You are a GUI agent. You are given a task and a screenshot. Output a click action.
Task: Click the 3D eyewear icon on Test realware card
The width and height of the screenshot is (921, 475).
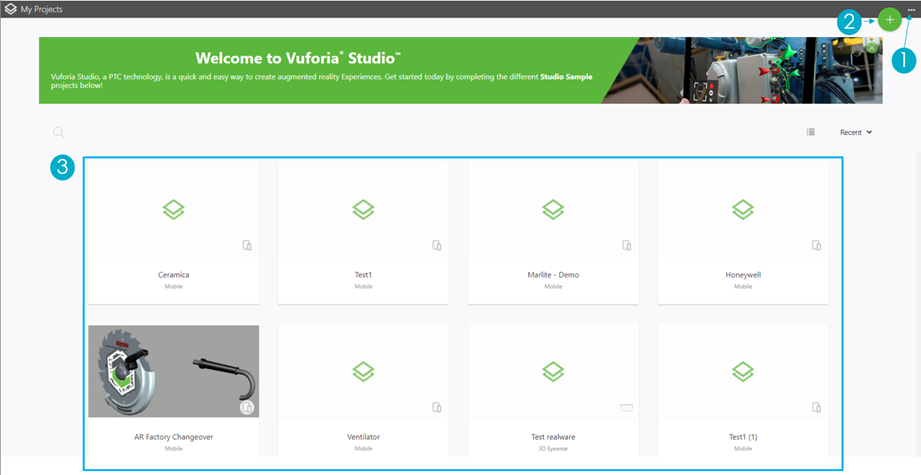pos(626,407)
